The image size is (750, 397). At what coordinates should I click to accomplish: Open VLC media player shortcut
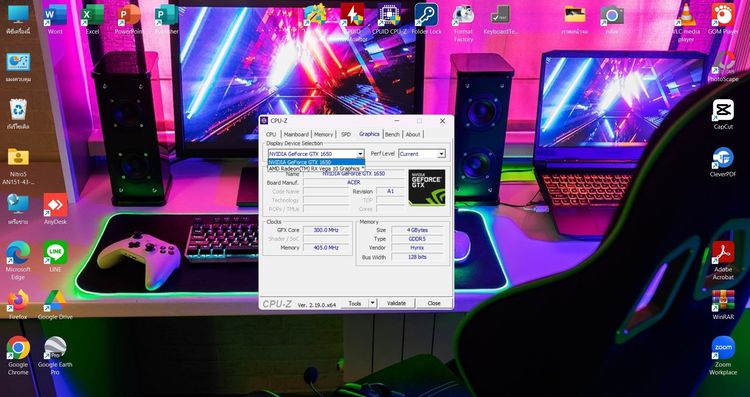point(686,22)
